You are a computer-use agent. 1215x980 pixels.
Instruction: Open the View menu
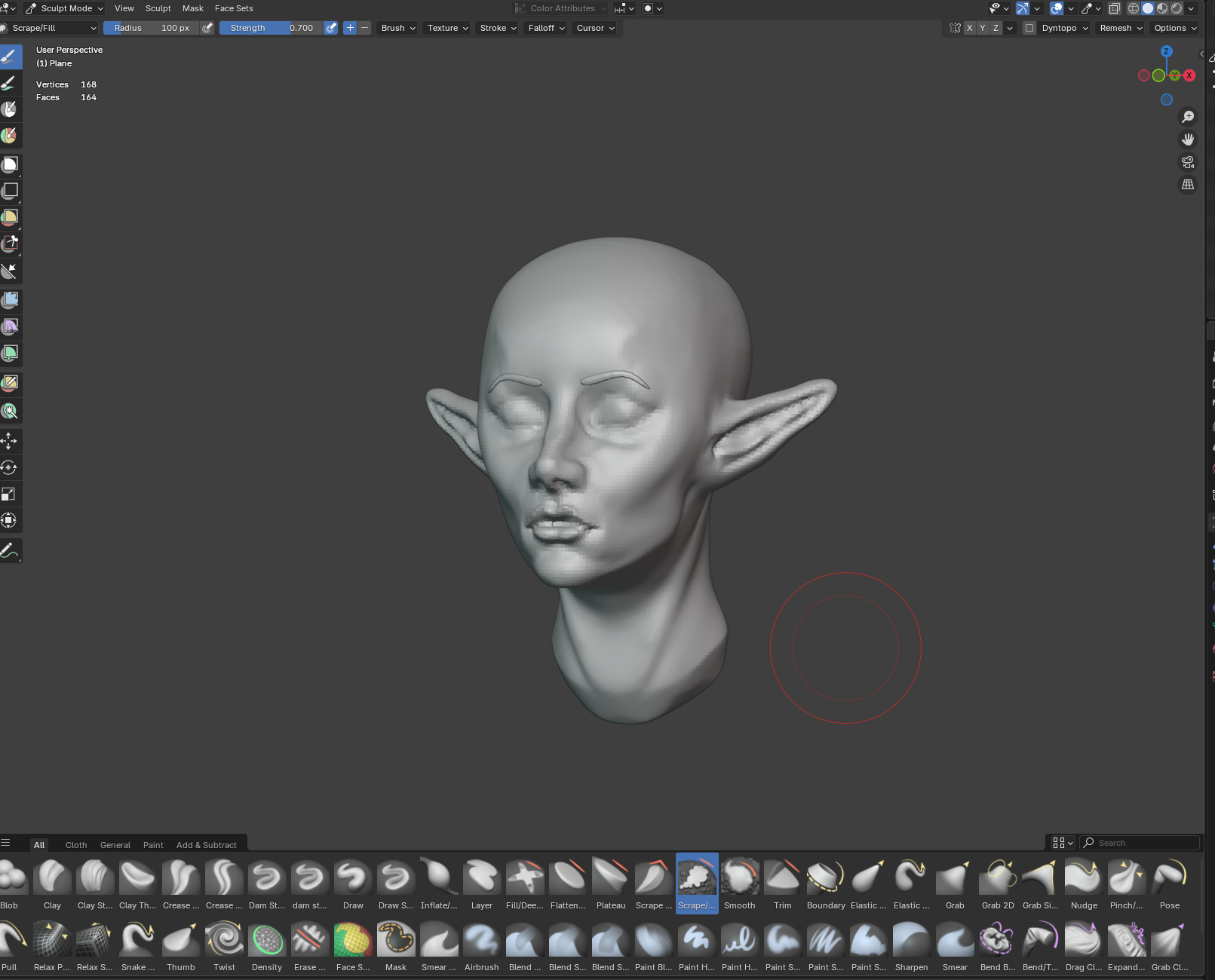(x=124, y=8)
